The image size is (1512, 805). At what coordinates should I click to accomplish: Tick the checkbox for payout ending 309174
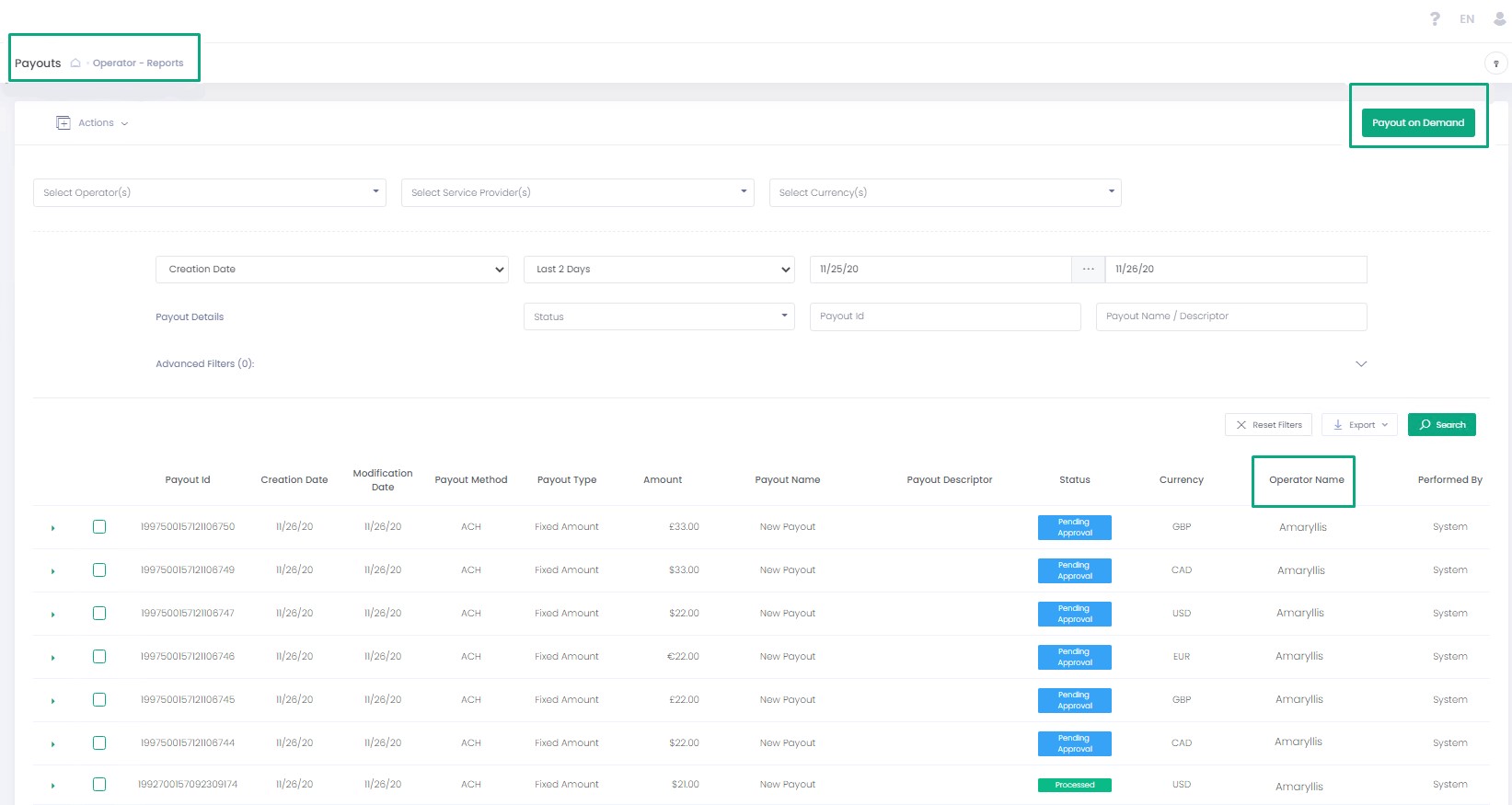[99, 785]
